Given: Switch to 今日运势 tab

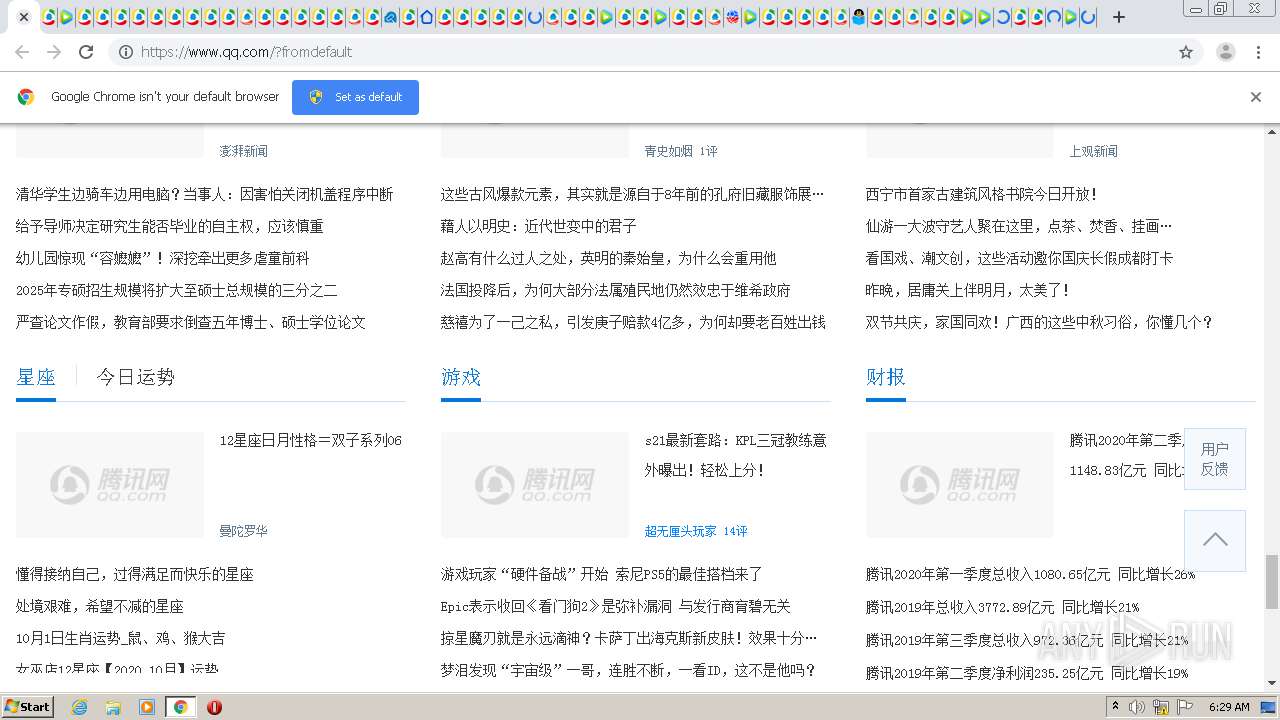Looking at the screenshot, I should [x=136, y=377].
